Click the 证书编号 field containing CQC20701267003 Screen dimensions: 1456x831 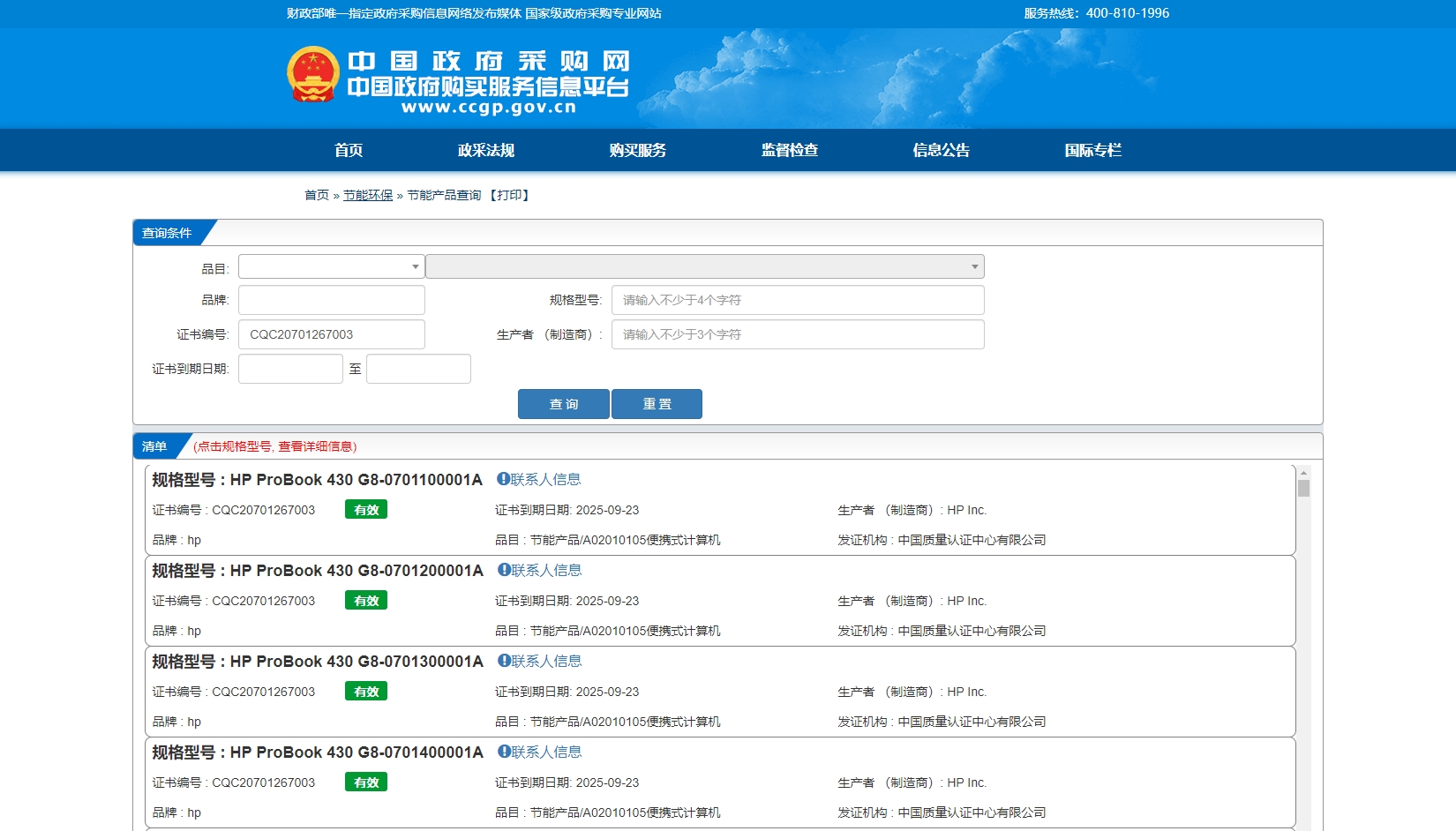point(332,334)
